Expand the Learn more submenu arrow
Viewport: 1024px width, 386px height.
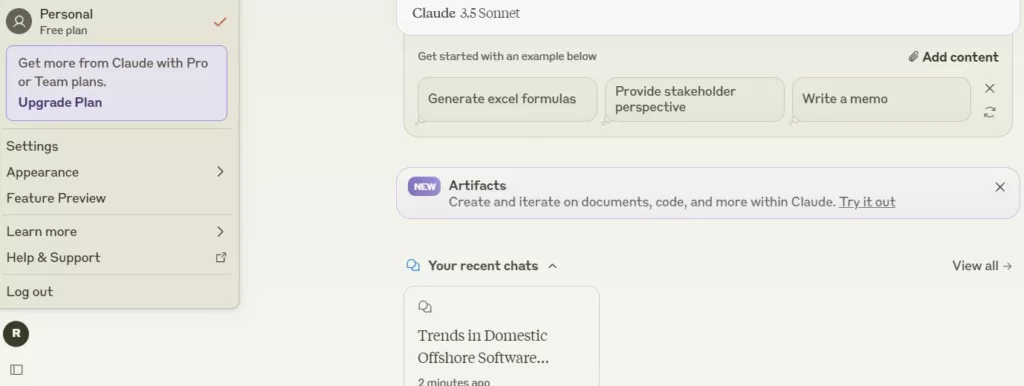220,231
